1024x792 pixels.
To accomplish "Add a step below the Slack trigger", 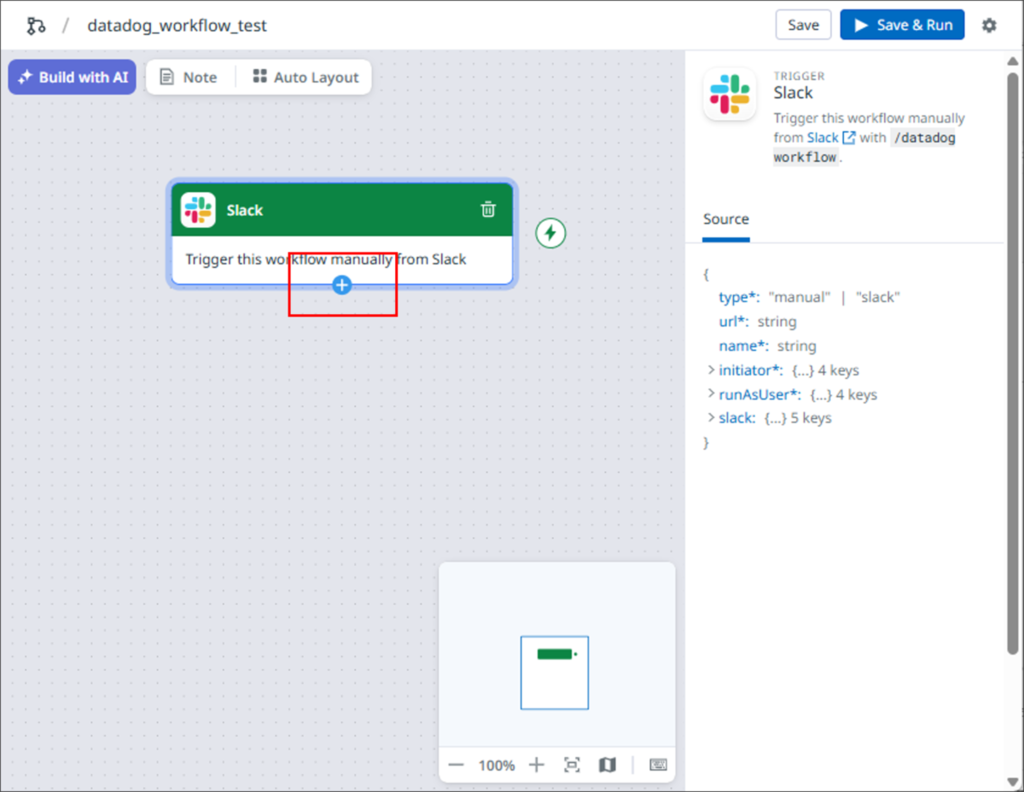I will tap(342, 285).
